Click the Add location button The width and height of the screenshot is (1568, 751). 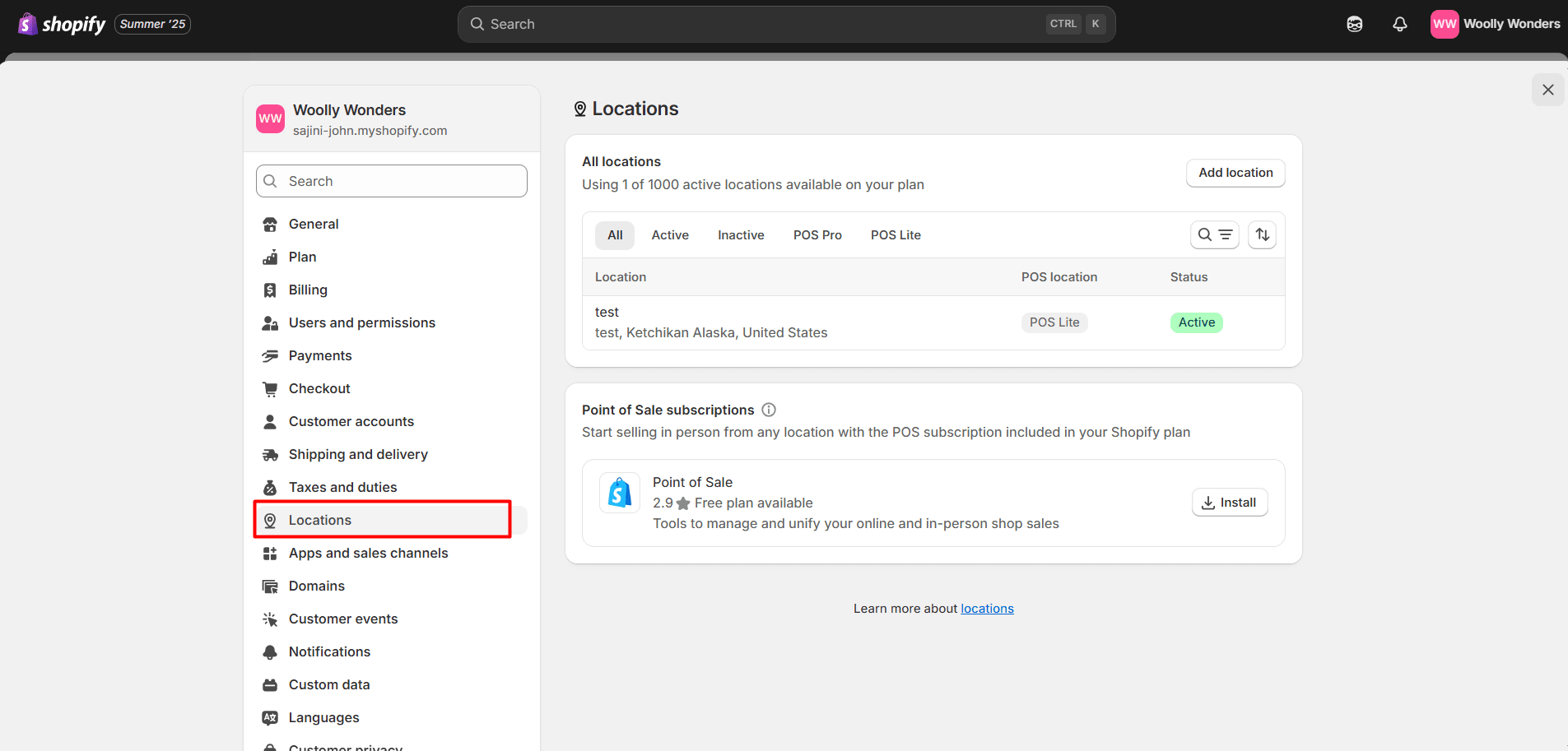pos(1235,173)
